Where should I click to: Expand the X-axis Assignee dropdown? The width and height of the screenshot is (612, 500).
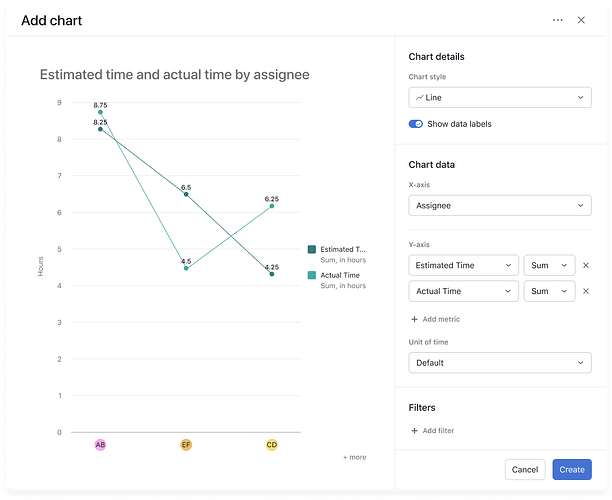coord(500,205)
